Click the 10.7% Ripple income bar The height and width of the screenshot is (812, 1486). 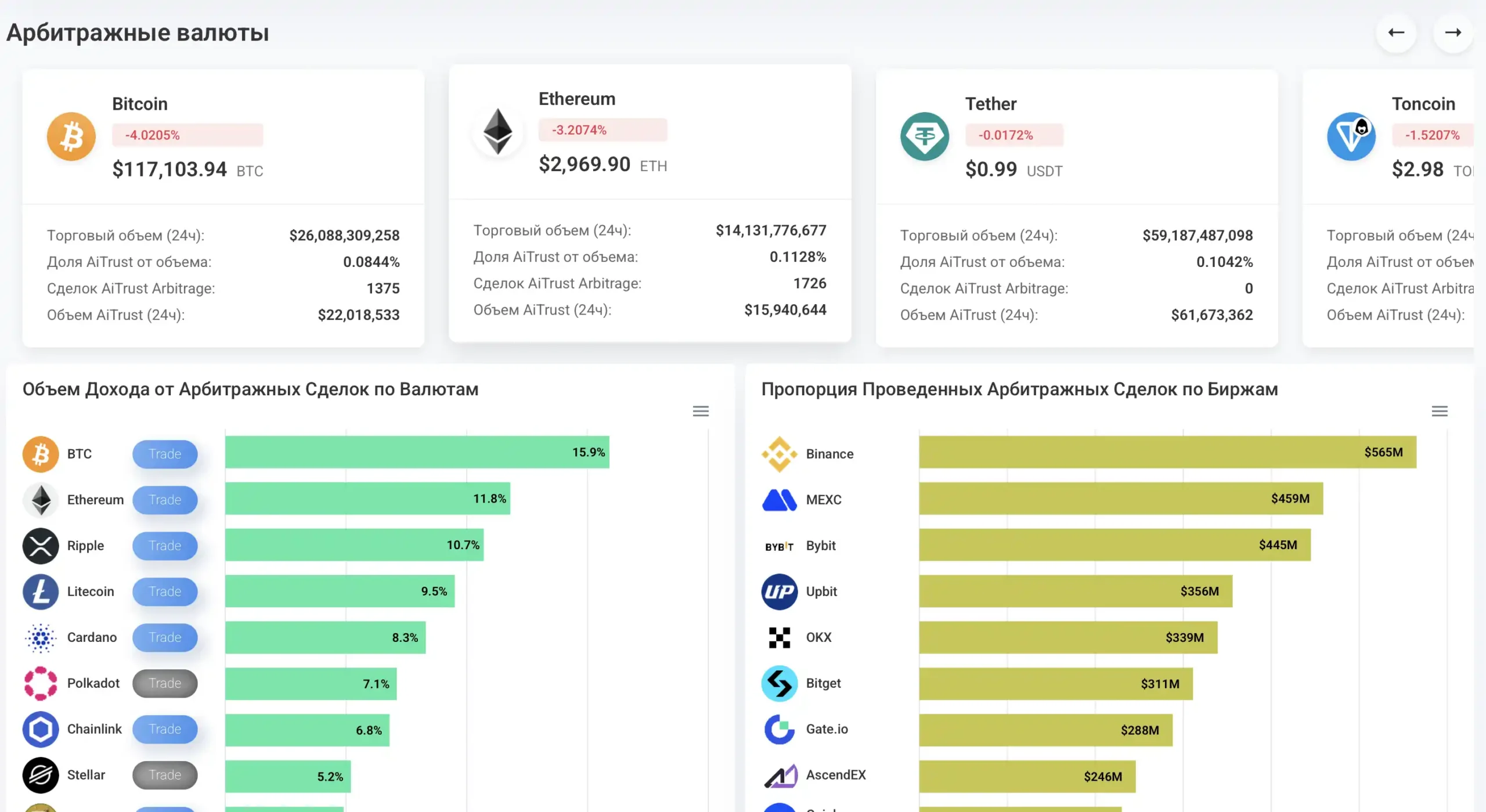point(354,545)
